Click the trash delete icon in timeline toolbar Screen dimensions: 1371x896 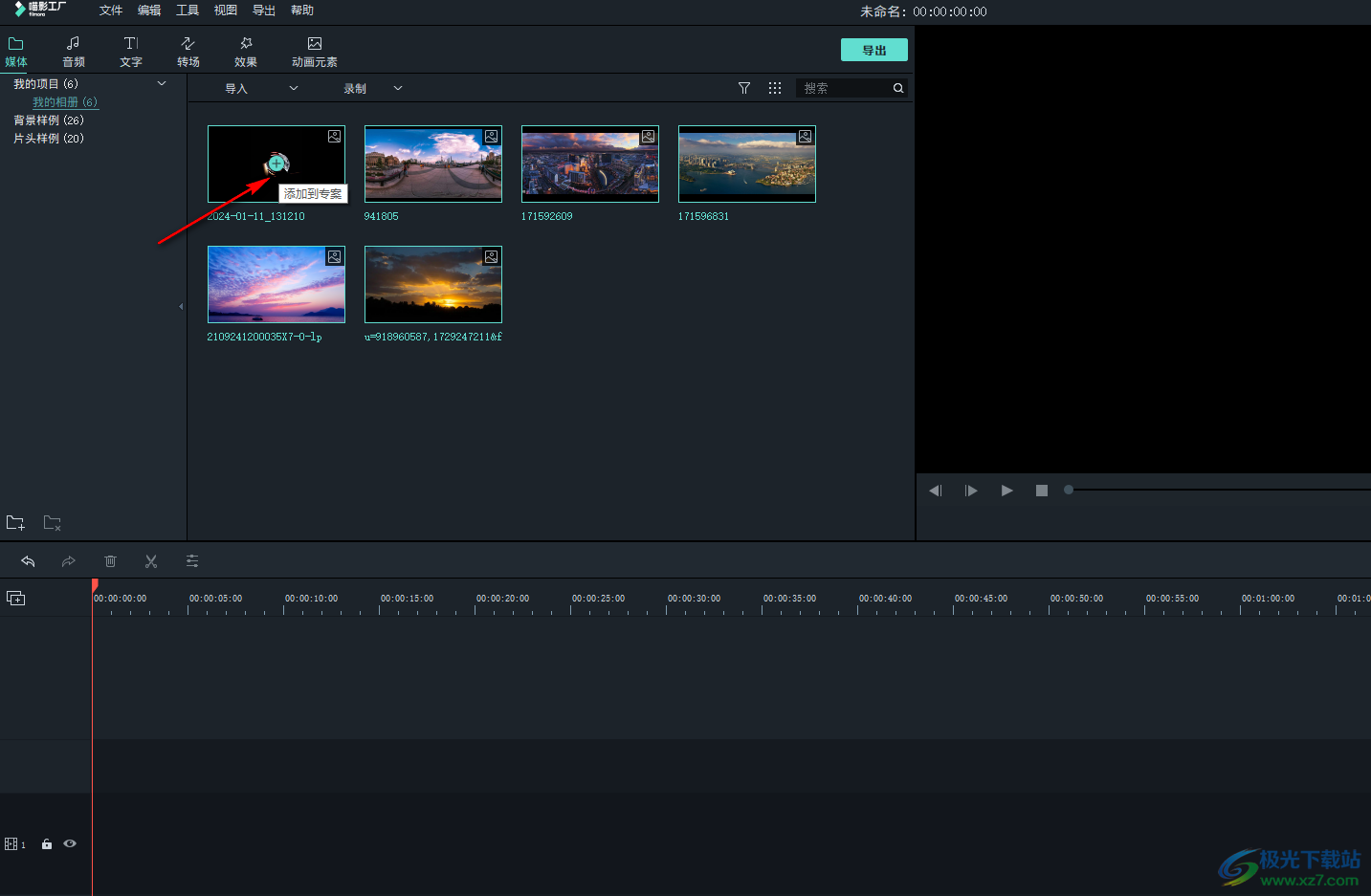click(110, 561)
